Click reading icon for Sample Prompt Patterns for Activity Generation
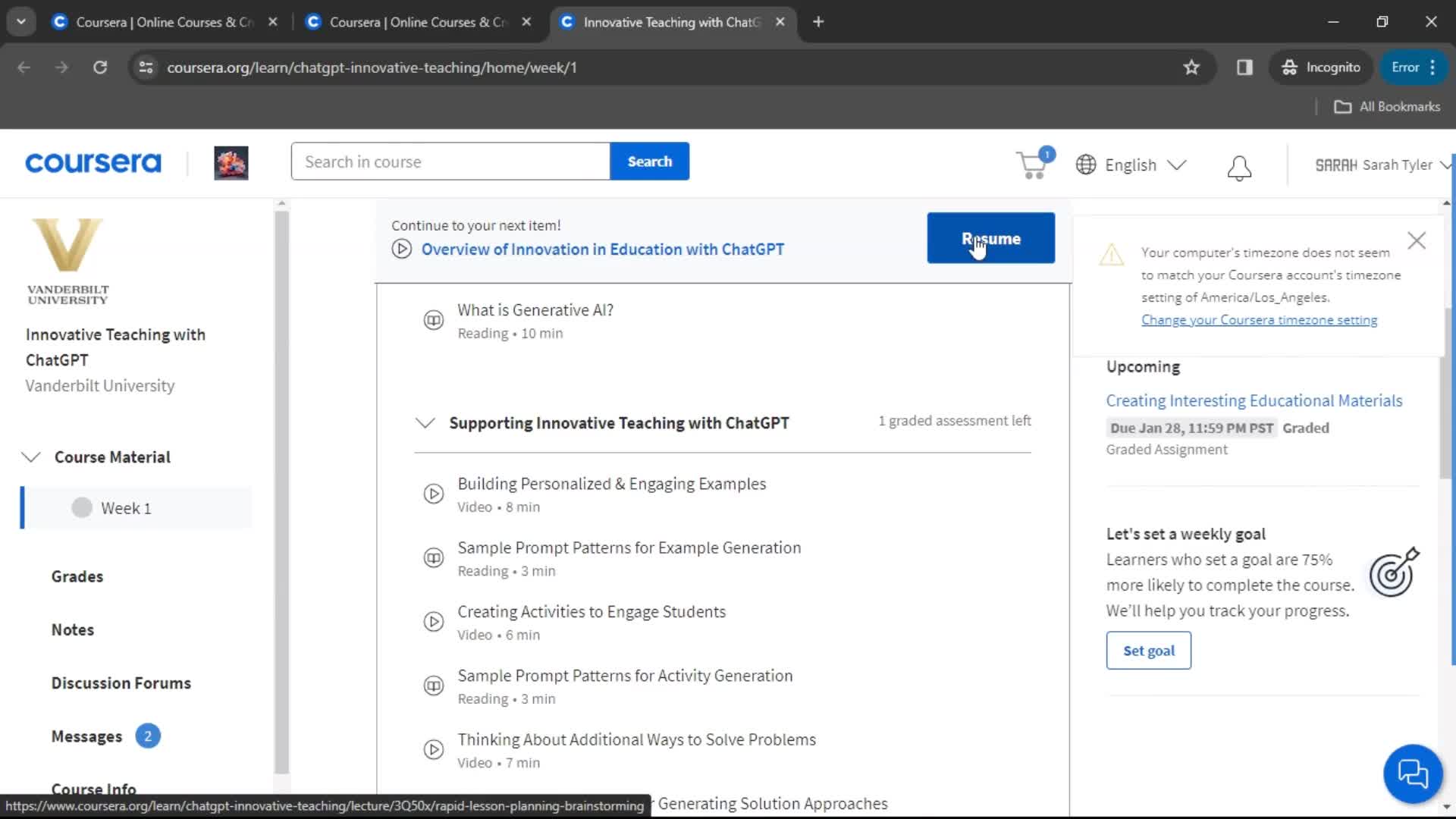Image resolution: width=1456 pixels, height=819 pixels. 433,686
